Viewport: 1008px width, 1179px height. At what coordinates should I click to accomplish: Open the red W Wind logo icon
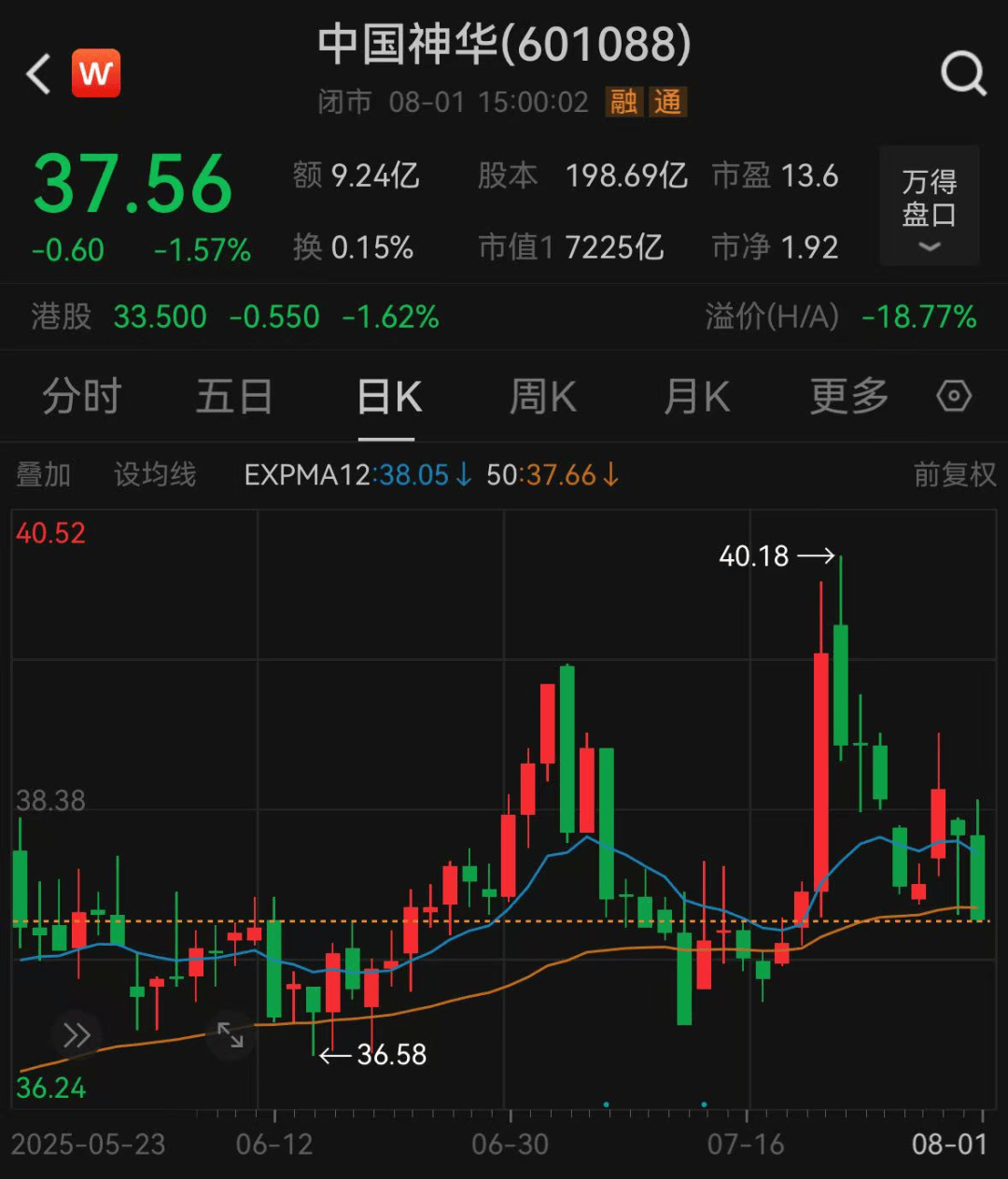tap(96, 73)
